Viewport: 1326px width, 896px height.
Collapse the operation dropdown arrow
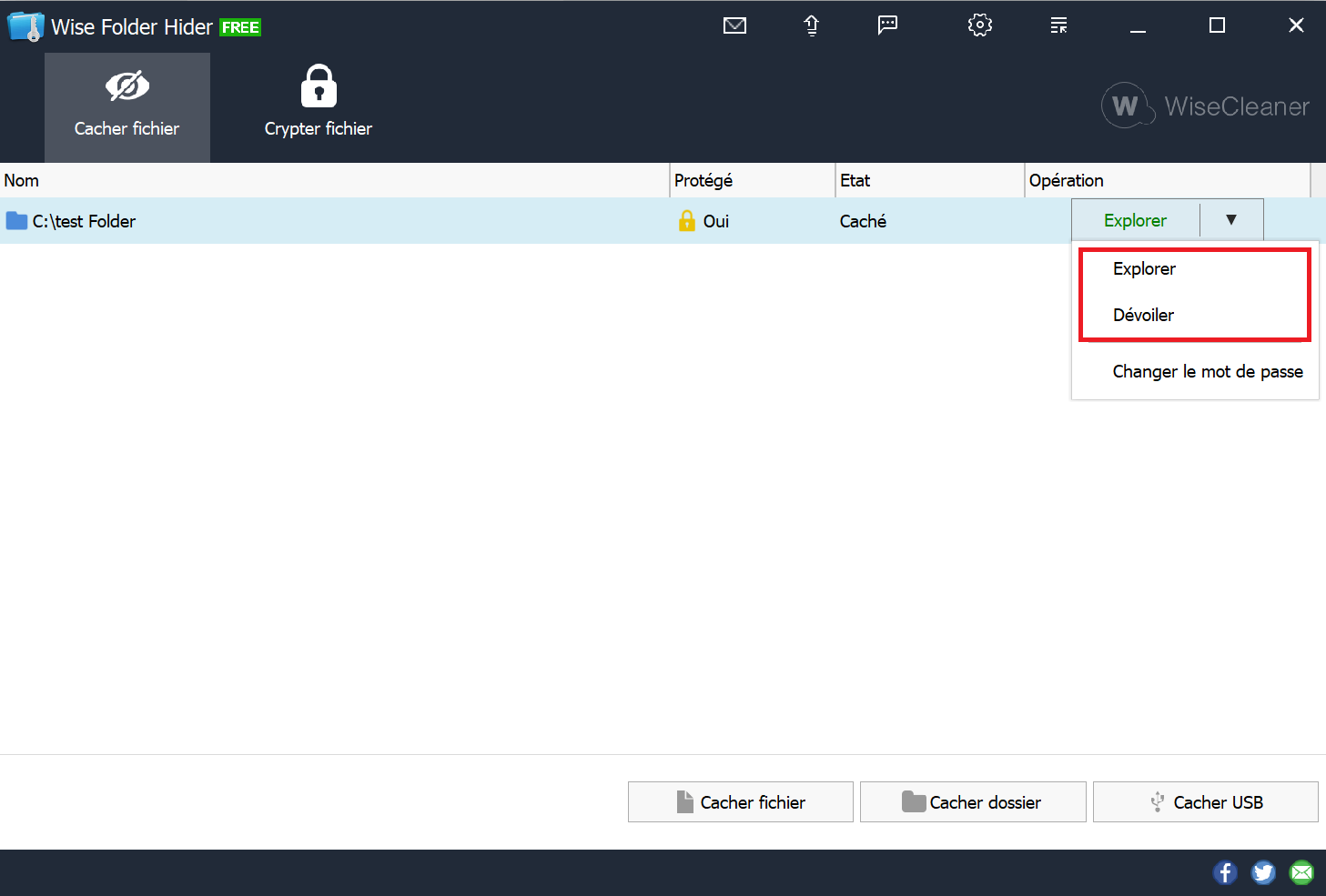1231,220
